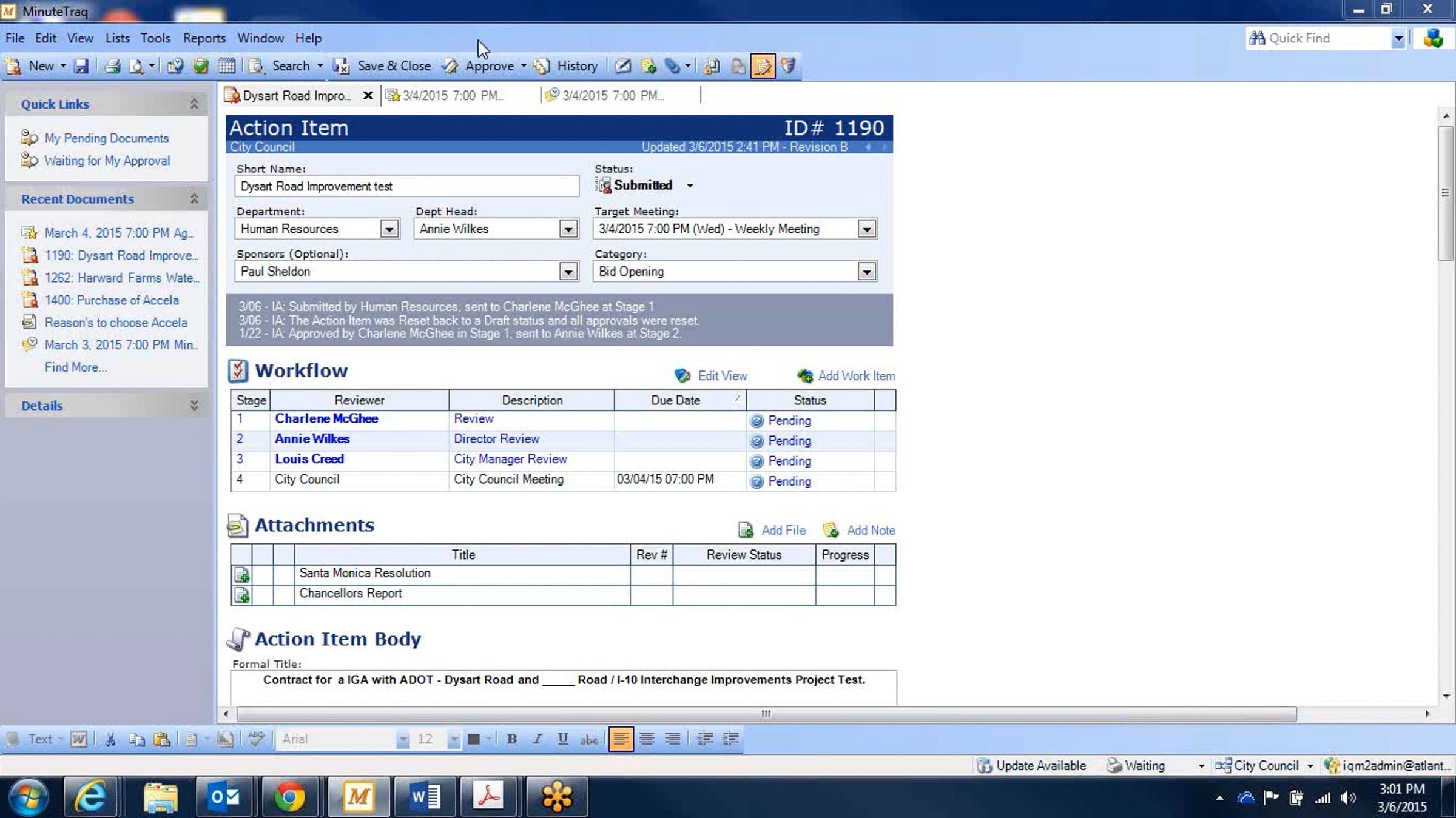Open MinuteTraq icon in Windows taskbar
Image resolution: width=1456 pixels, height=818 pixels.
358,797
